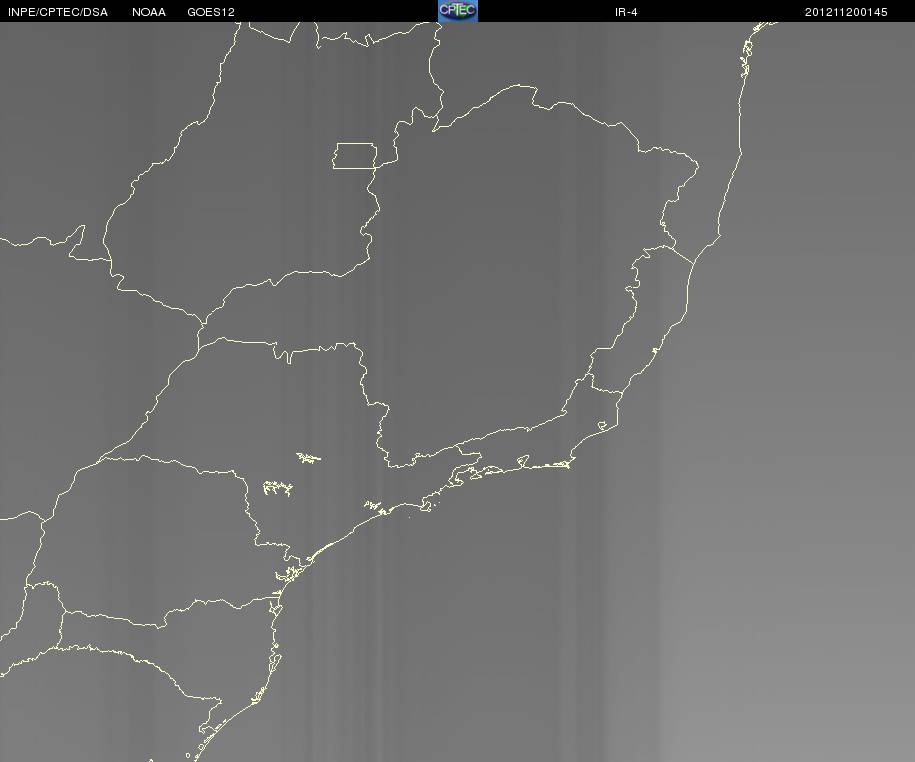Click the 'GOES12' satellite label
Viewport: 915px width, 762px height.
(x=211, y=12)
